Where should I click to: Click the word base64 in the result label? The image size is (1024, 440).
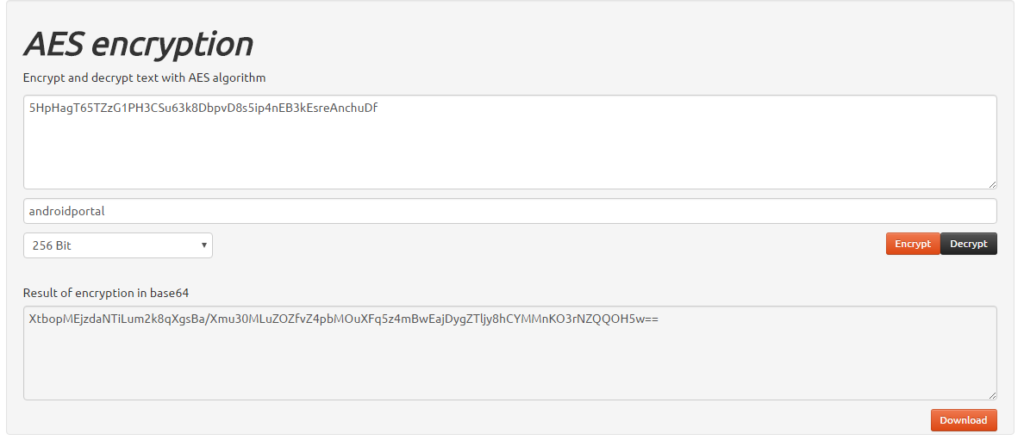(x=171, y=293)
